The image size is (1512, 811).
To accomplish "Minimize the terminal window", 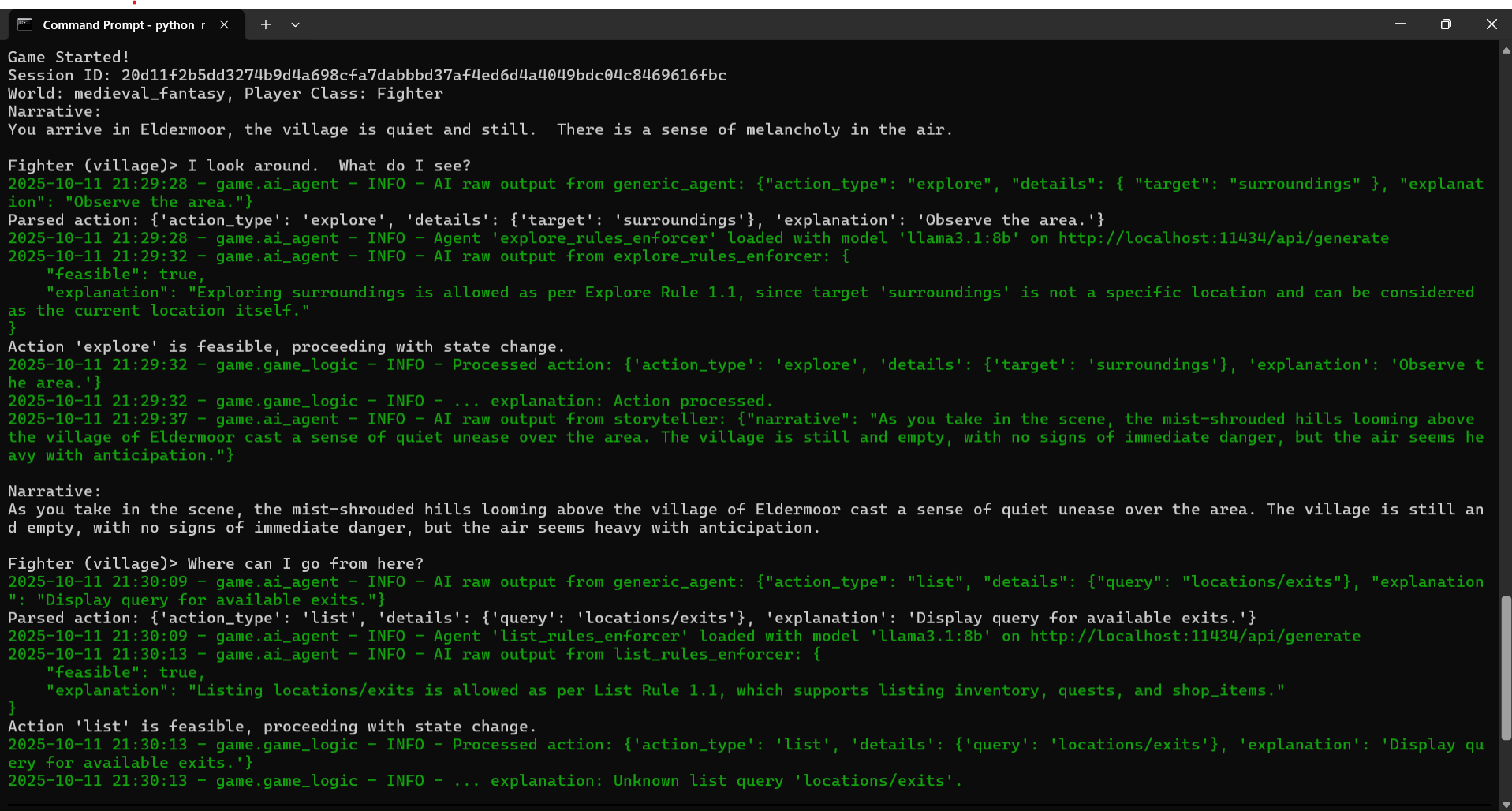I will [1400, 24].
